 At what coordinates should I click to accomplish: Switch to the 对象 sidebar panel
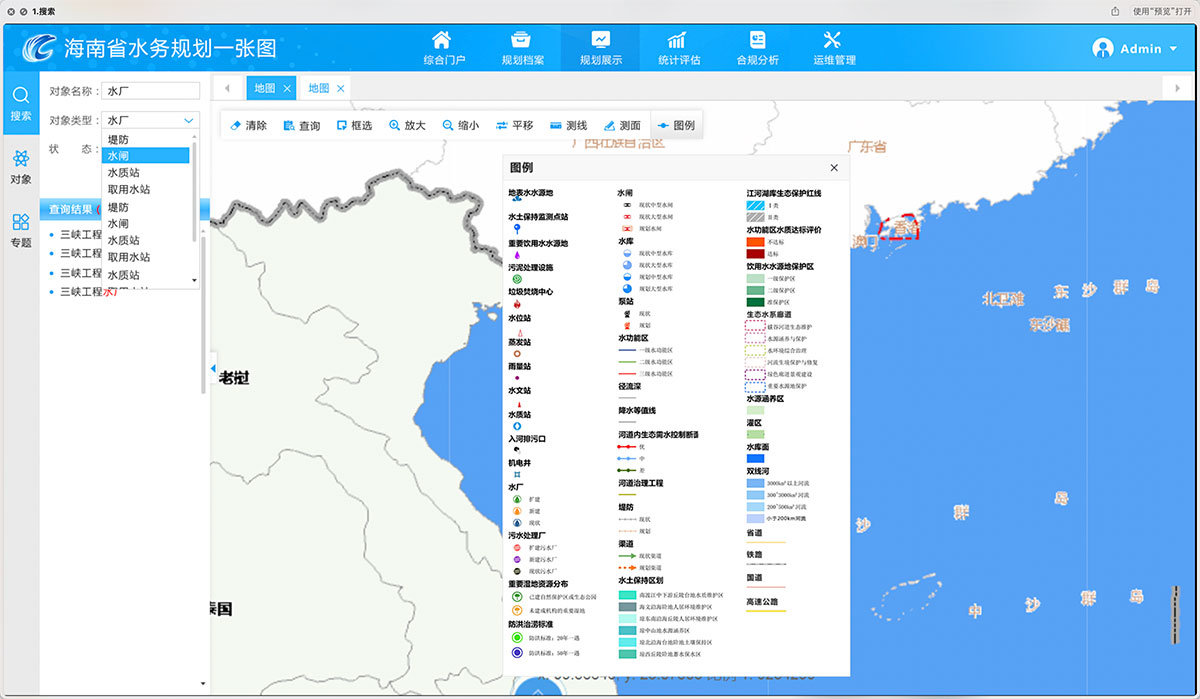coord(20,167)
